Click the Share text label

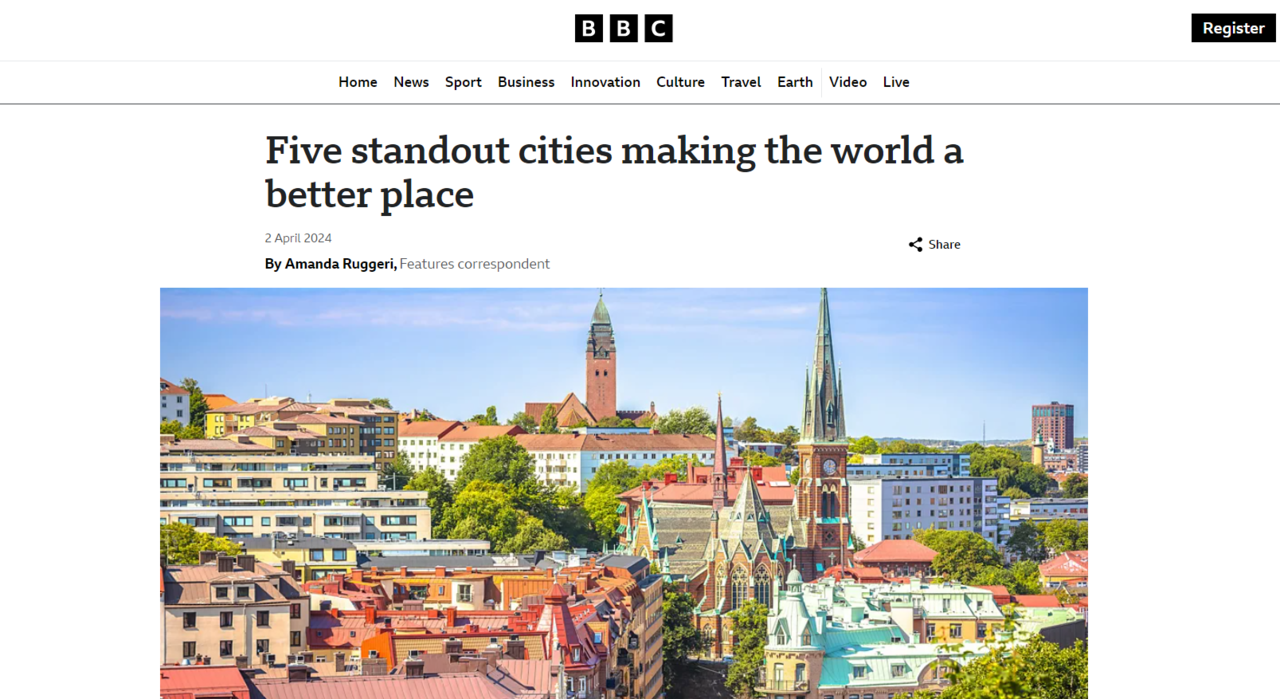tap(944, 245)
